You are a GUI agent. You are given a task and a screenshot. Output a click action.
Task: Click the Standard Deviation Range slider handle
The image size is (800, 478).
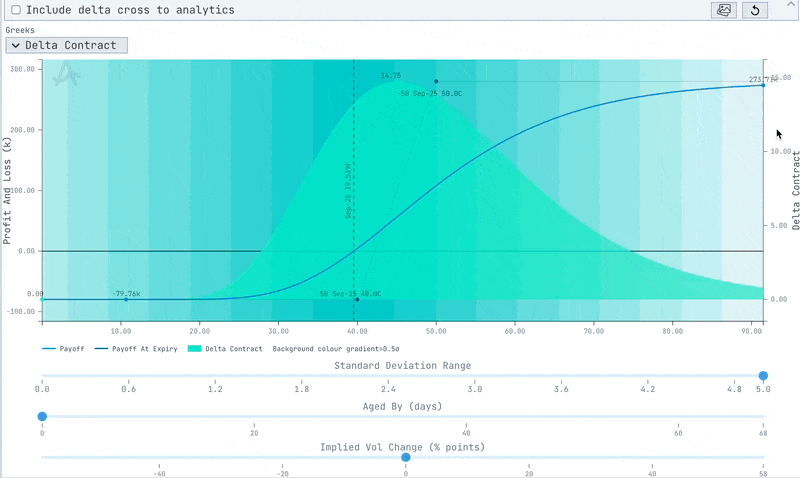tap(763, 376)
